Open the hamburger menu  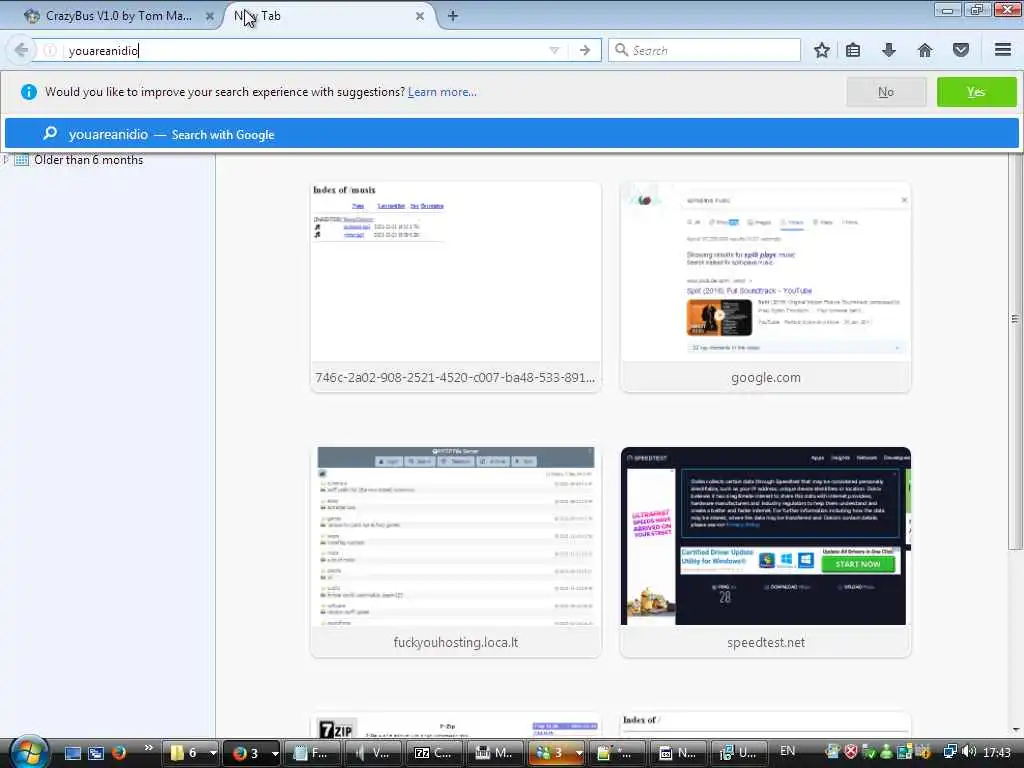pyautogui.click(x=1003, y=50)
